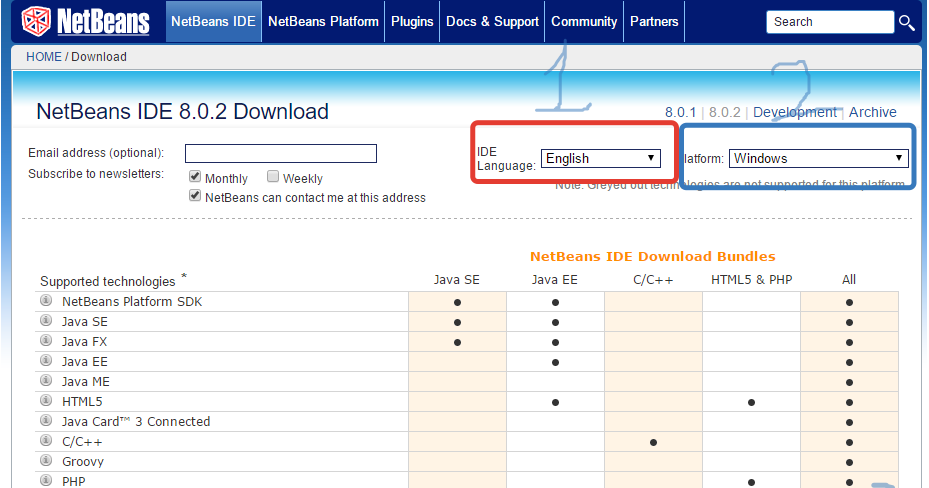The image size is (929, 488).
Task: Click the 'Supported technologies' heading
Action: [x=108, y=281]
